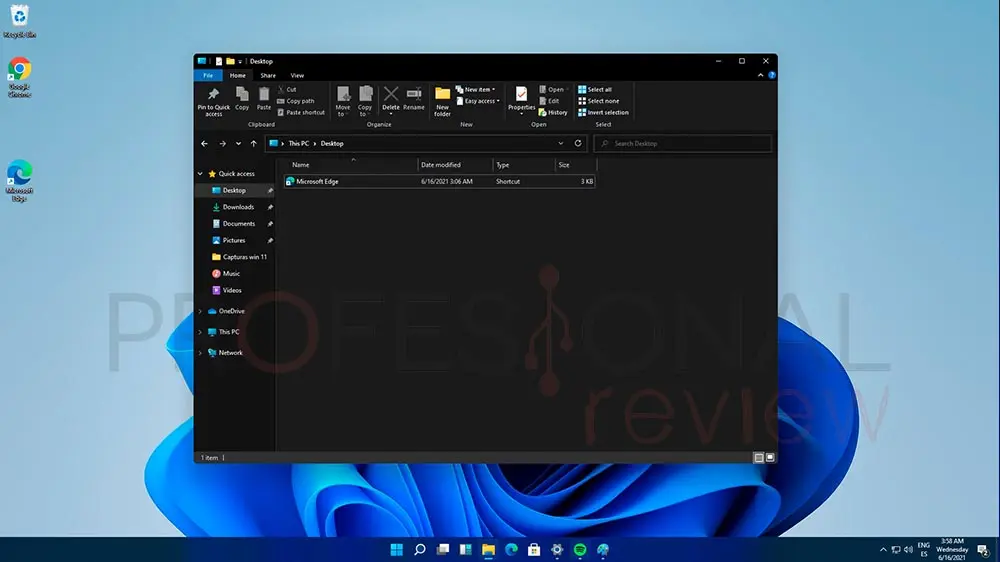Screen dimensions: 1000x562
Task: Open the Move to dropdown button
Action: [343, 101]
